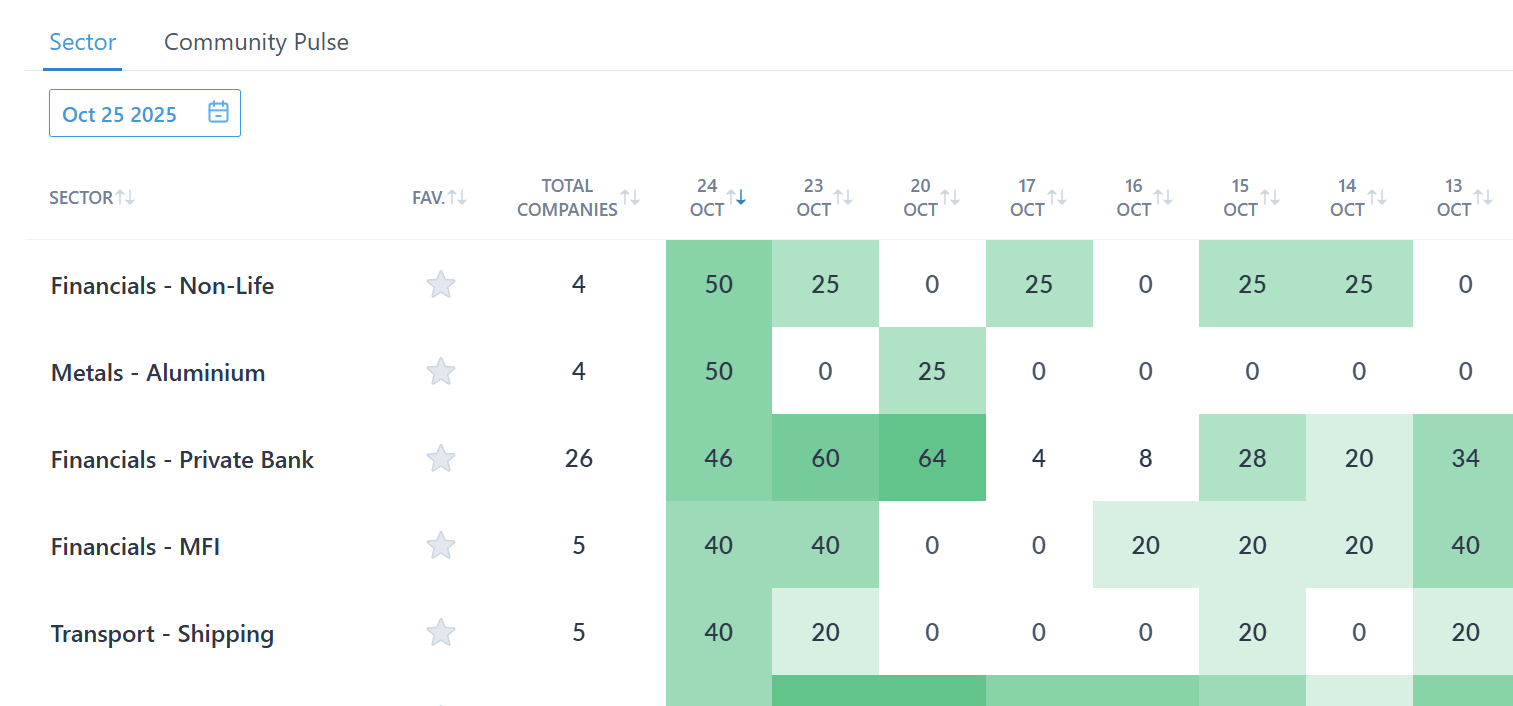Switch to the Community Pulse tab
The width and height of the screenshot is (1513, 706).
[256, 43]
